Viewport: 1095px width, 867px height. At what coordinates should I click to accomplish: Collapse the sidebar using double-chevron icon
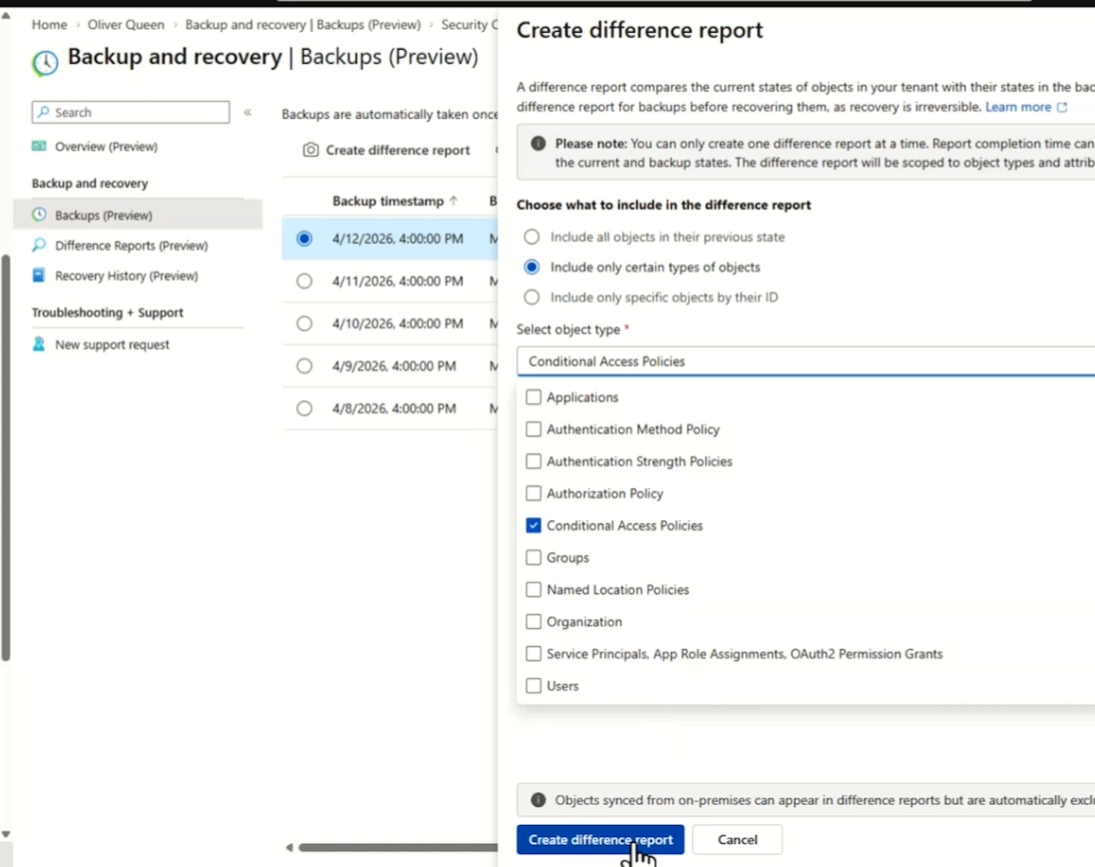click(x=248, y=113)
